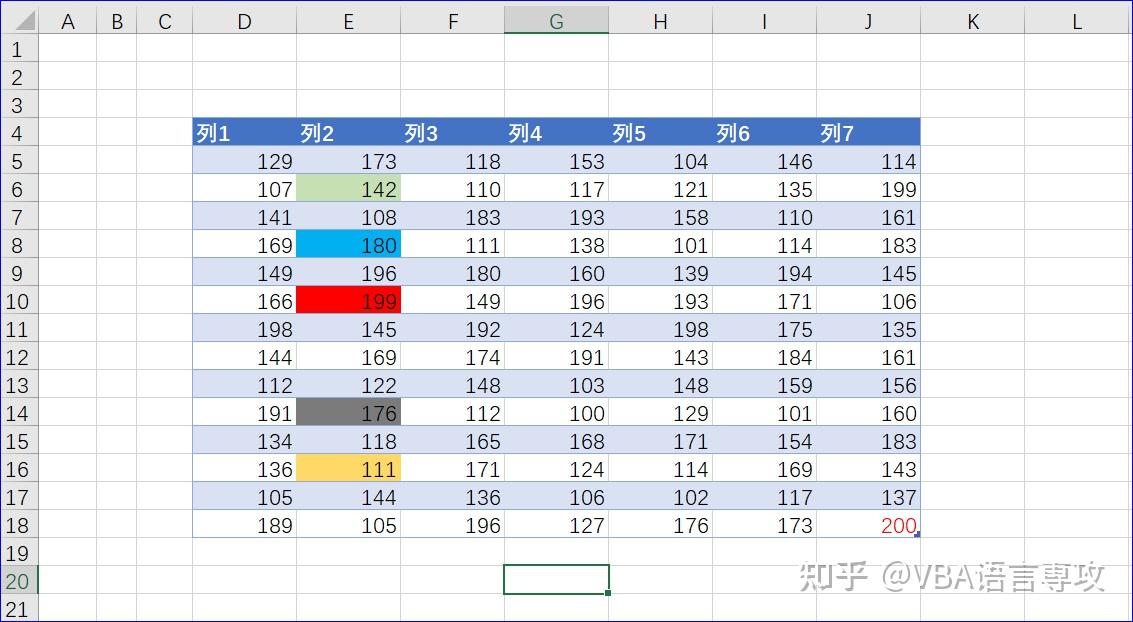This screenshot has width=1133, height=622.
Task: Select cell G14 containing 100
Action: 556,413
